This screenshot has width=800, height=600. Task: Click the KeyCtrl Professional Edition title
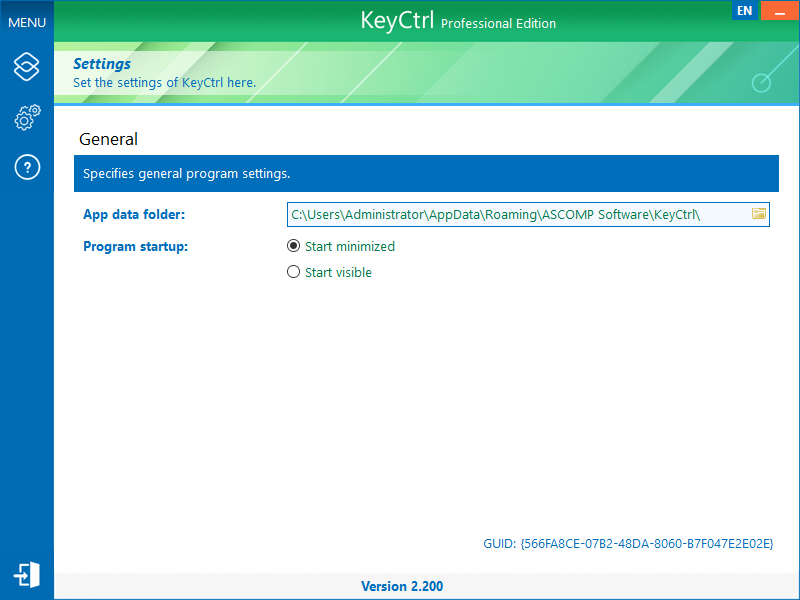[458, 21]
